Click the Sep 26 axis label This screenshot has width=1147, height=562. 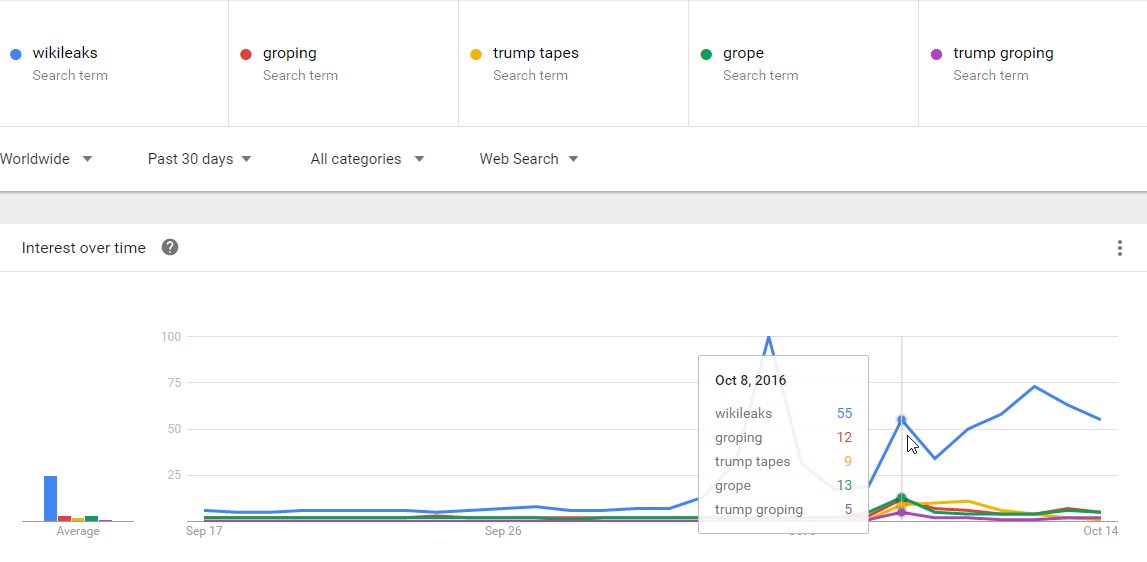tap(503, 531)
